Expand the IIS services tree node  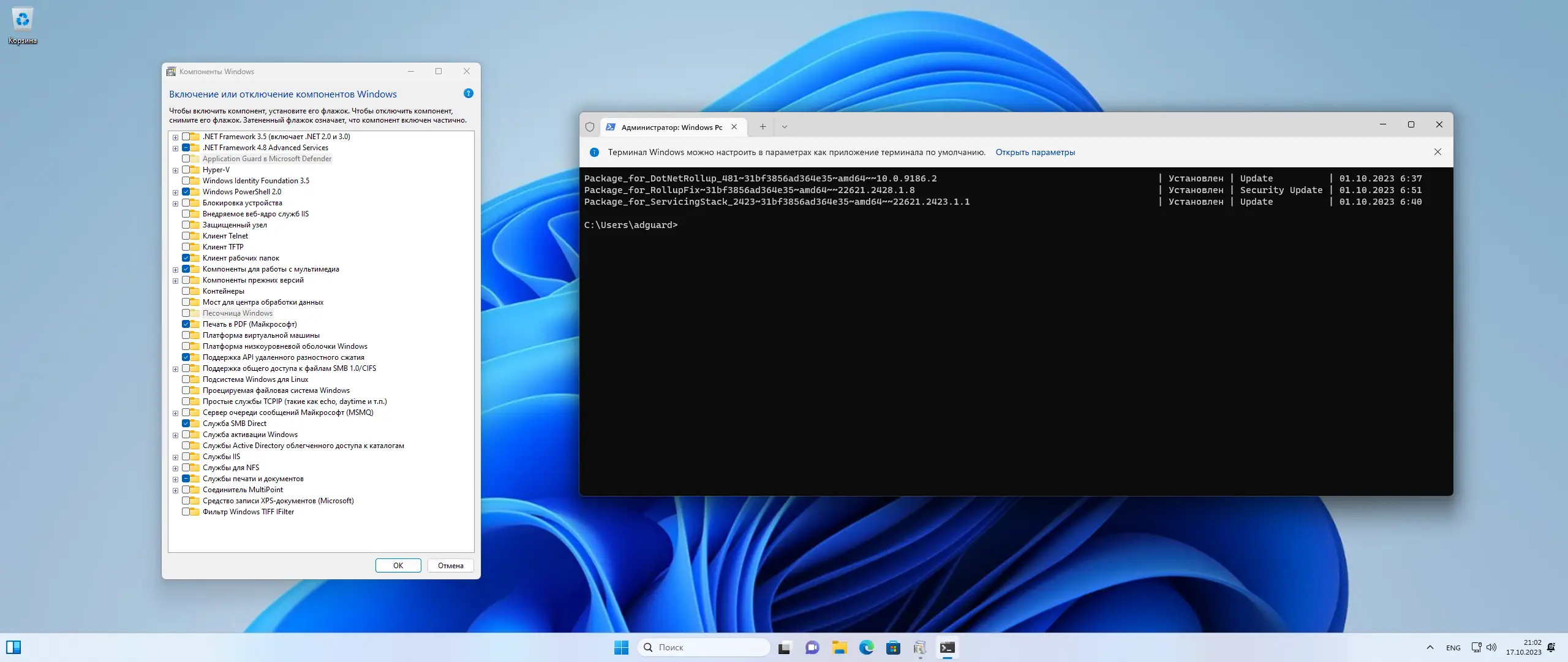coord(176,457)
